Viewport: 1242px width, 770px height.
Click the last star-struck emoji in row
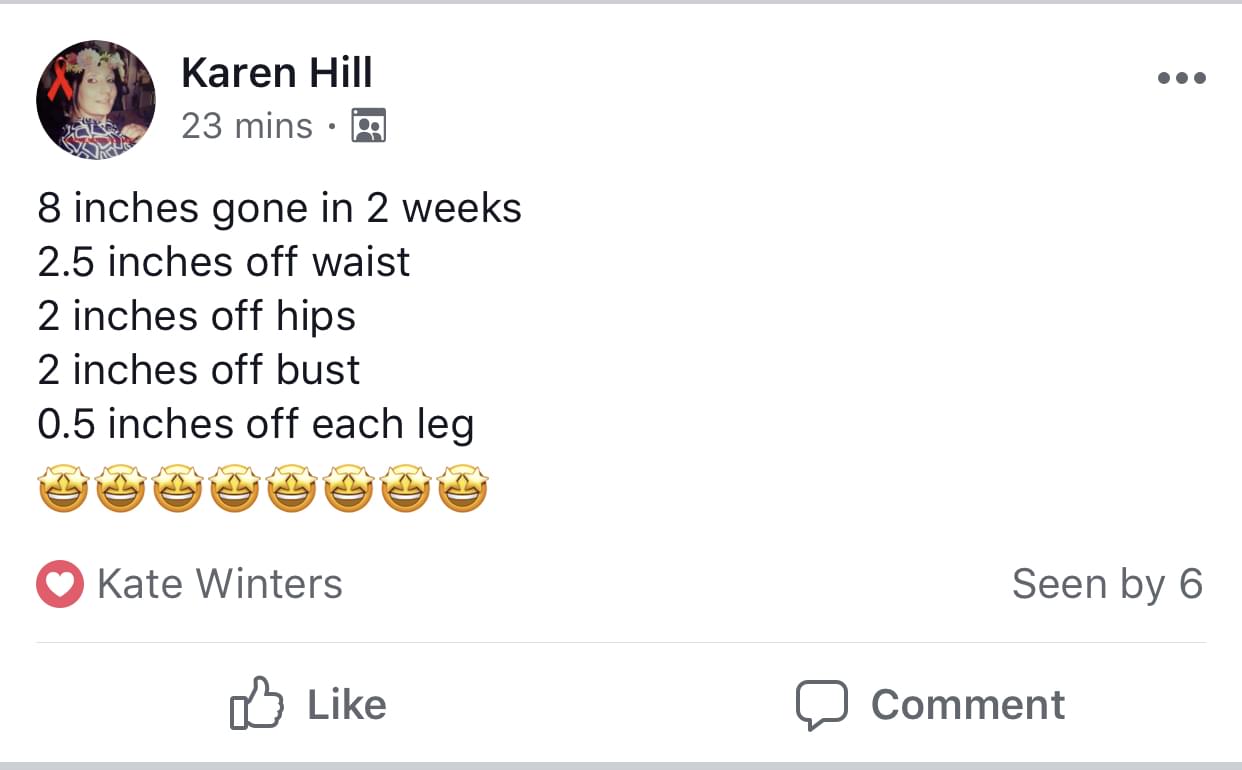pos(463,488)
